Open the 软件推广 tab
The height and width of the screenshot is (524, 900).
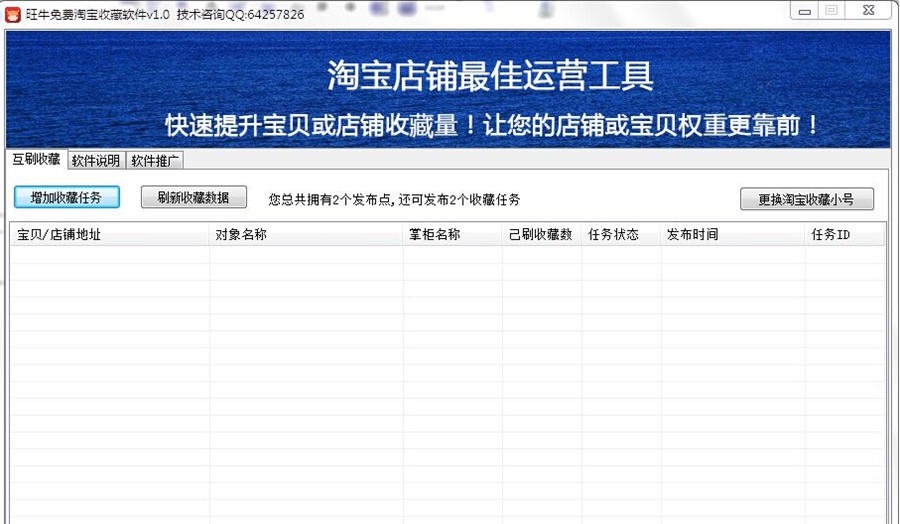(x=154, y=161)
